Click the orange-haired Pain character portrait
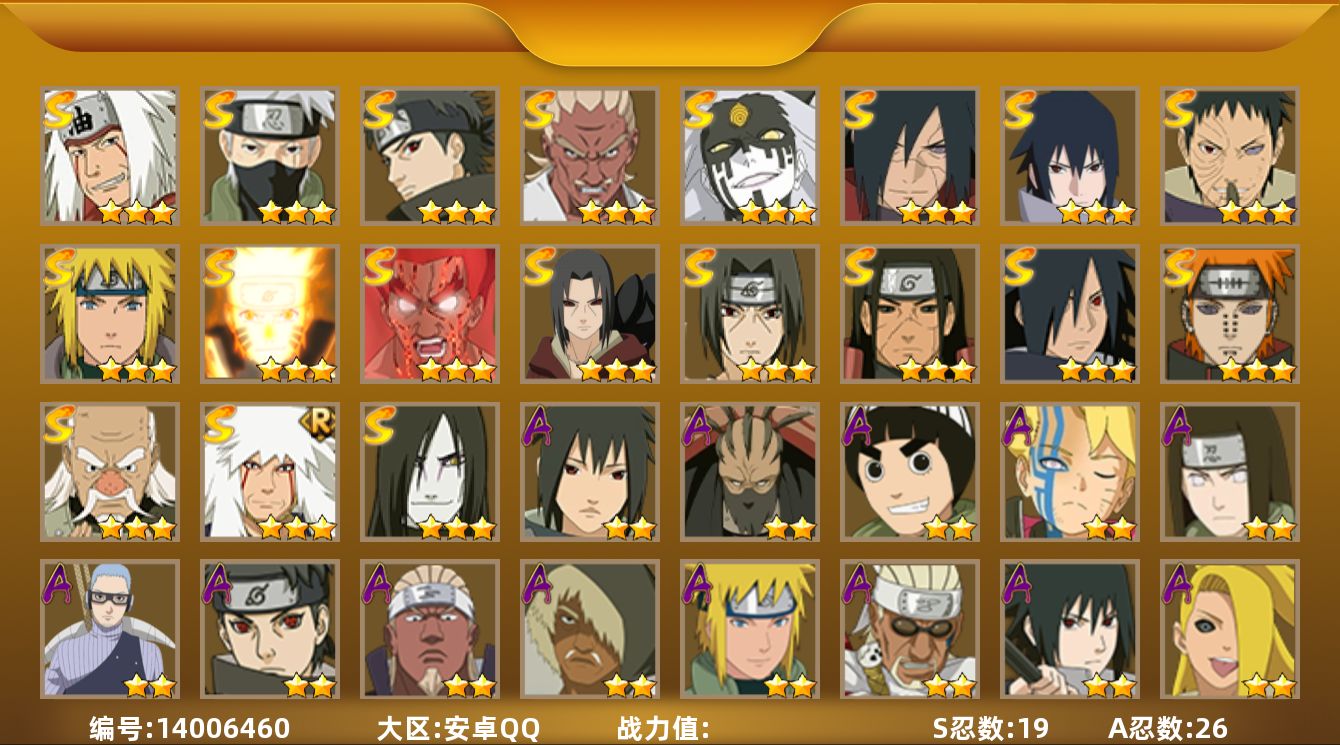 (x=1229, y=314)
